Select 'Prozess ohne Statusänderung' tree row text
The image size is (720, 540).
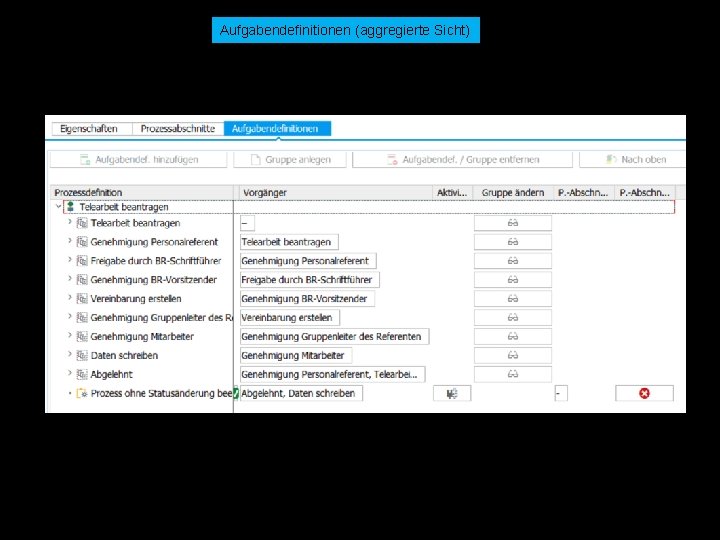pyautogui.click(x=162, y=394)
